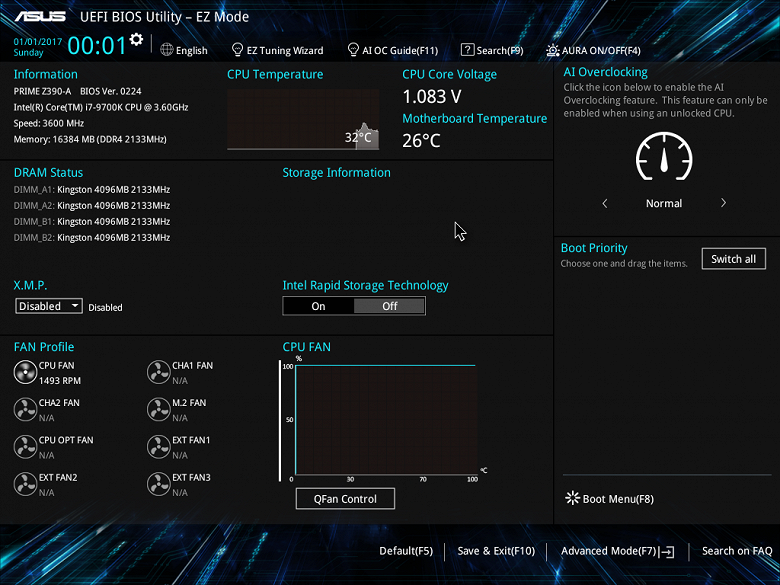Click the Intel Core i7-9700K CPU text
Viewport: 780px width, 585px height.
101,107
